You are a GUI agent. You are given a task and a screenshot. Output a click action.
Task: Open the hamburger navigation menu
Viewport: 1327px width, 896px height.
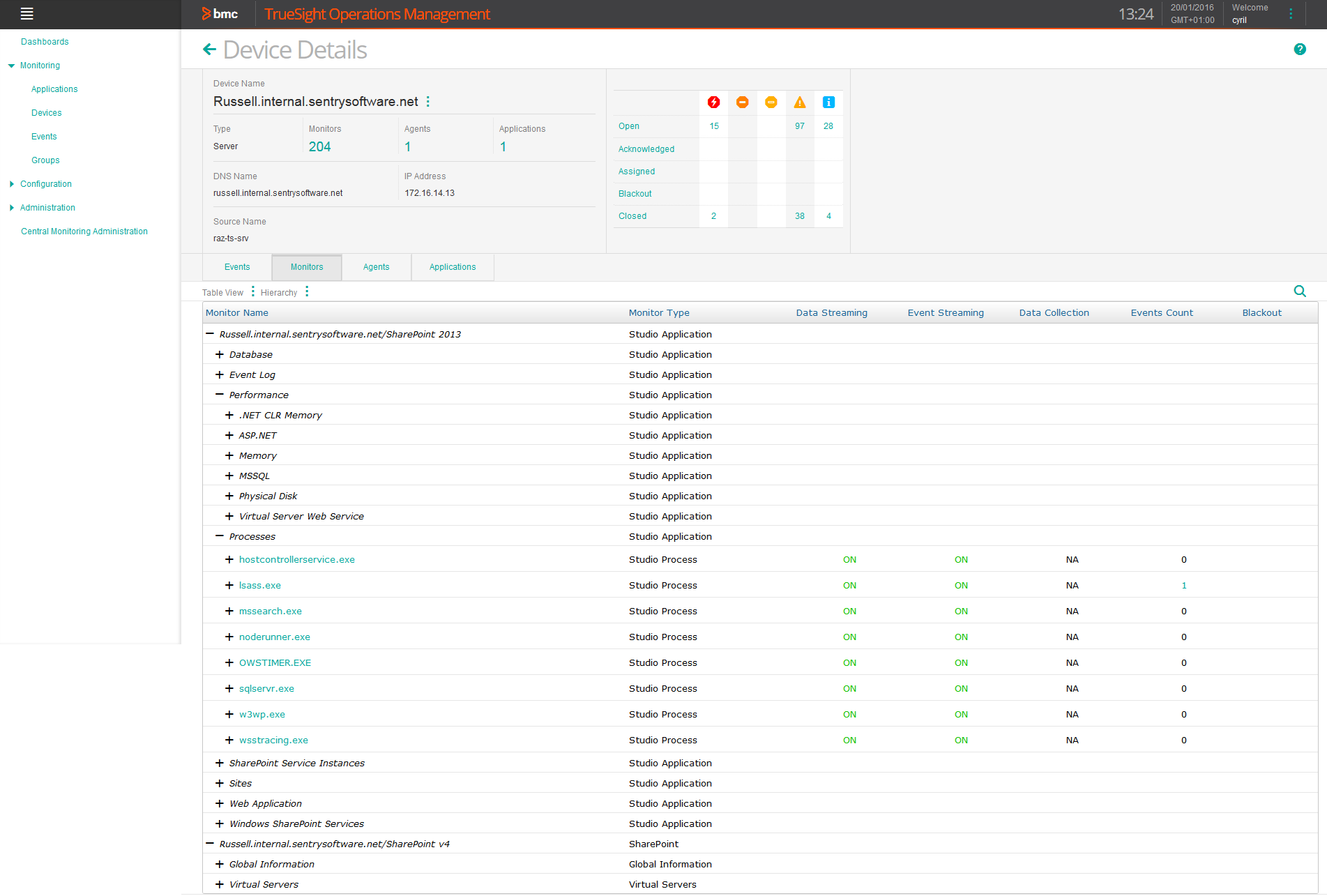coord(27,13)
